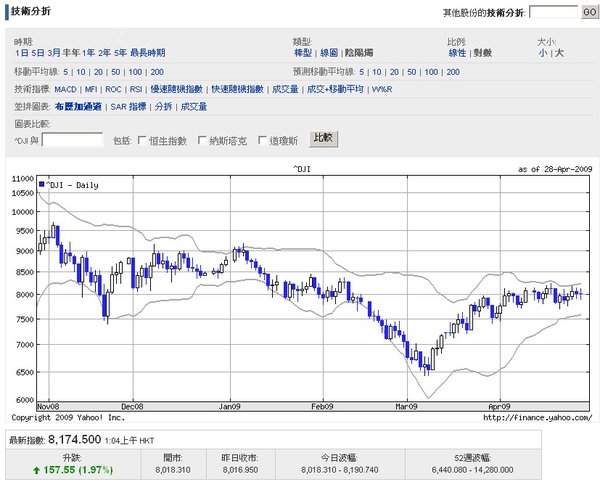Click the 昨日收市 value 8,016.950
The height and width of the screenshot is (490, 600).
point(240,470)
